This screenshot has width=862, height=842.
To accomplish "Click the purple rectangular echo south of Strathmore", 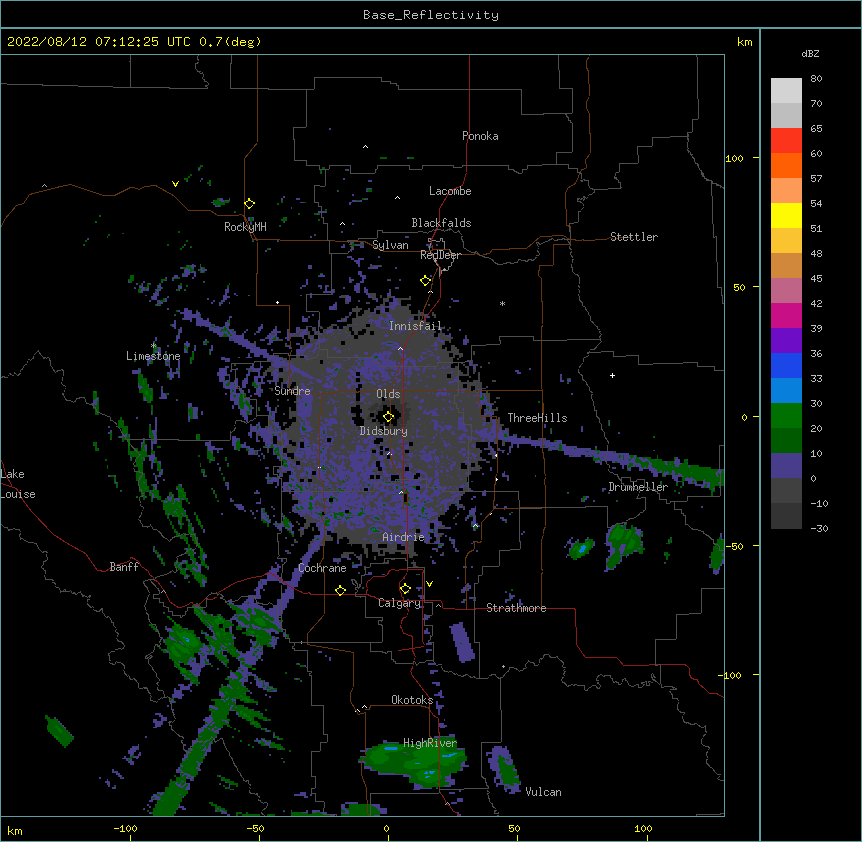I will 462,642.
